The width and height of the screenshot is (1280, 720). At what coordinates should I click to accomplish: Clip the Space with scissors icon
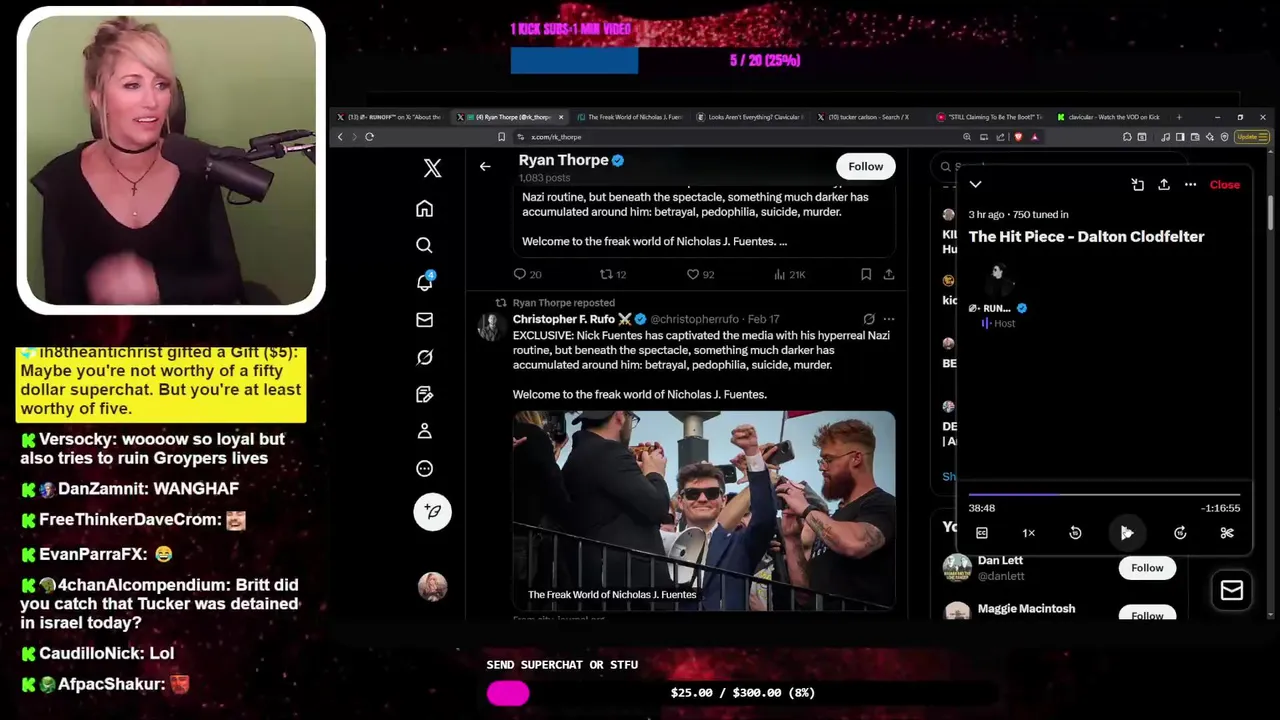[1227, 533]
